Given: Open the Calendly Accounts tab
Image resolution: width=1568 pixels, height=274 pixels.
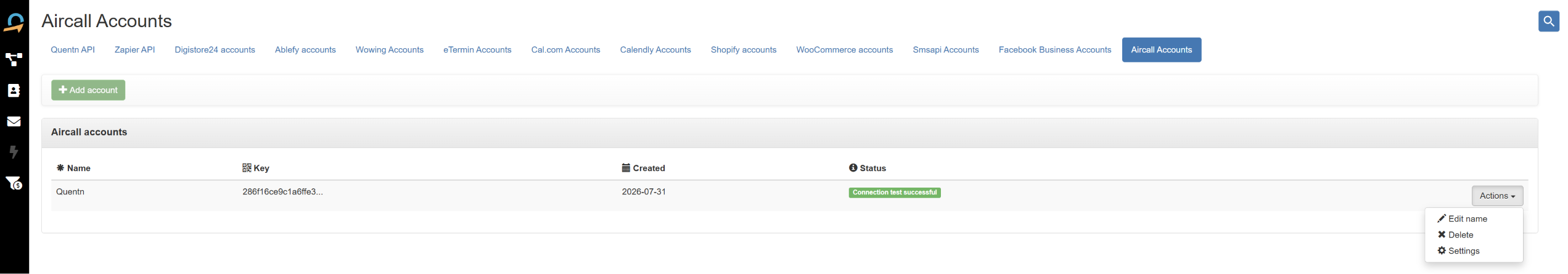Looking at the screenshot, I should pyautogui.click(x=655, y=50).
